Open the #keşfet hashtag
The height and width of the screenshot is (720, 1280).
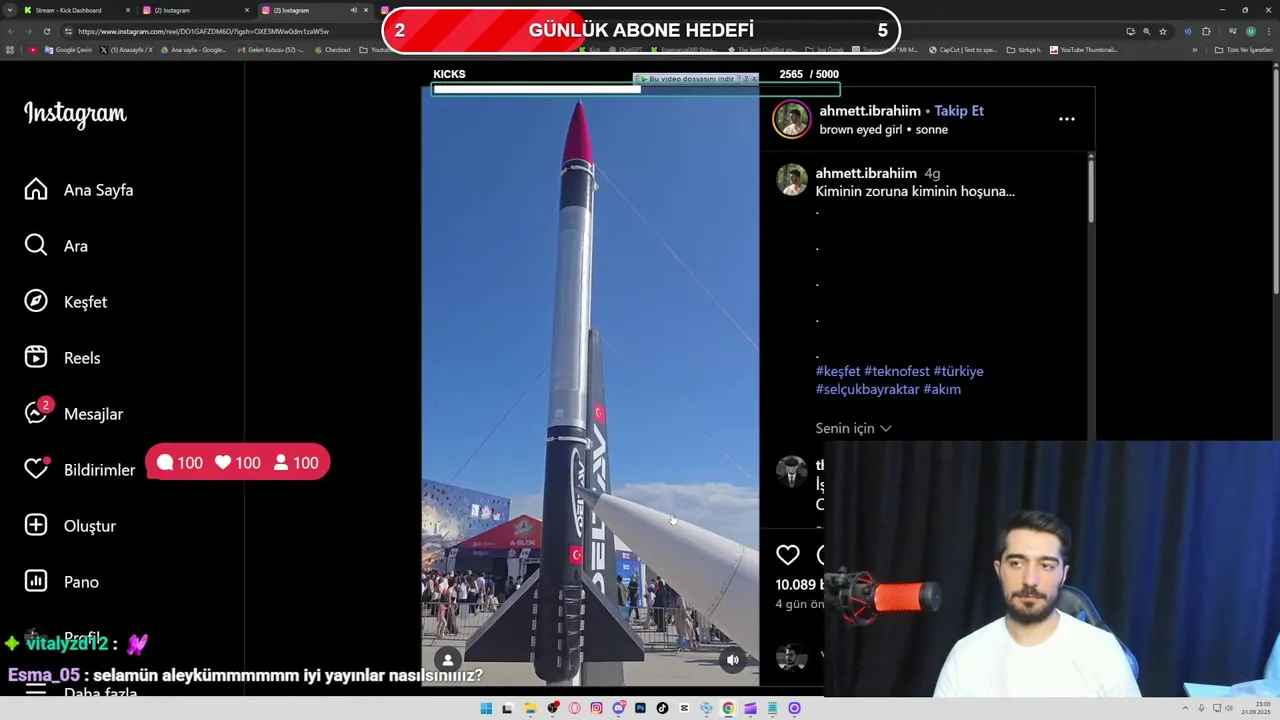(838, 371)
